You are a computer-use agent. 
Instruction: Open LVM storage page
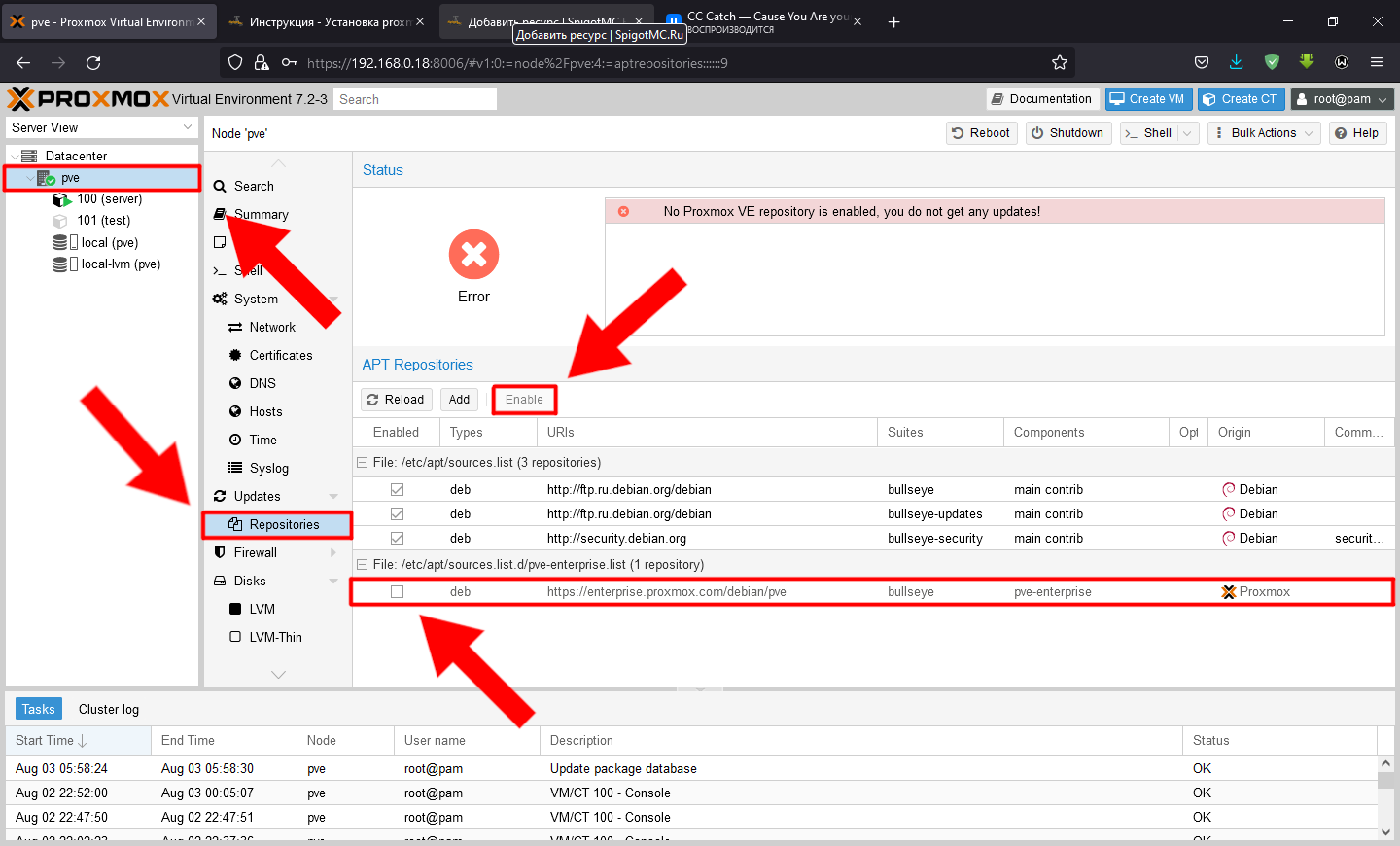[x=262, y=609]
